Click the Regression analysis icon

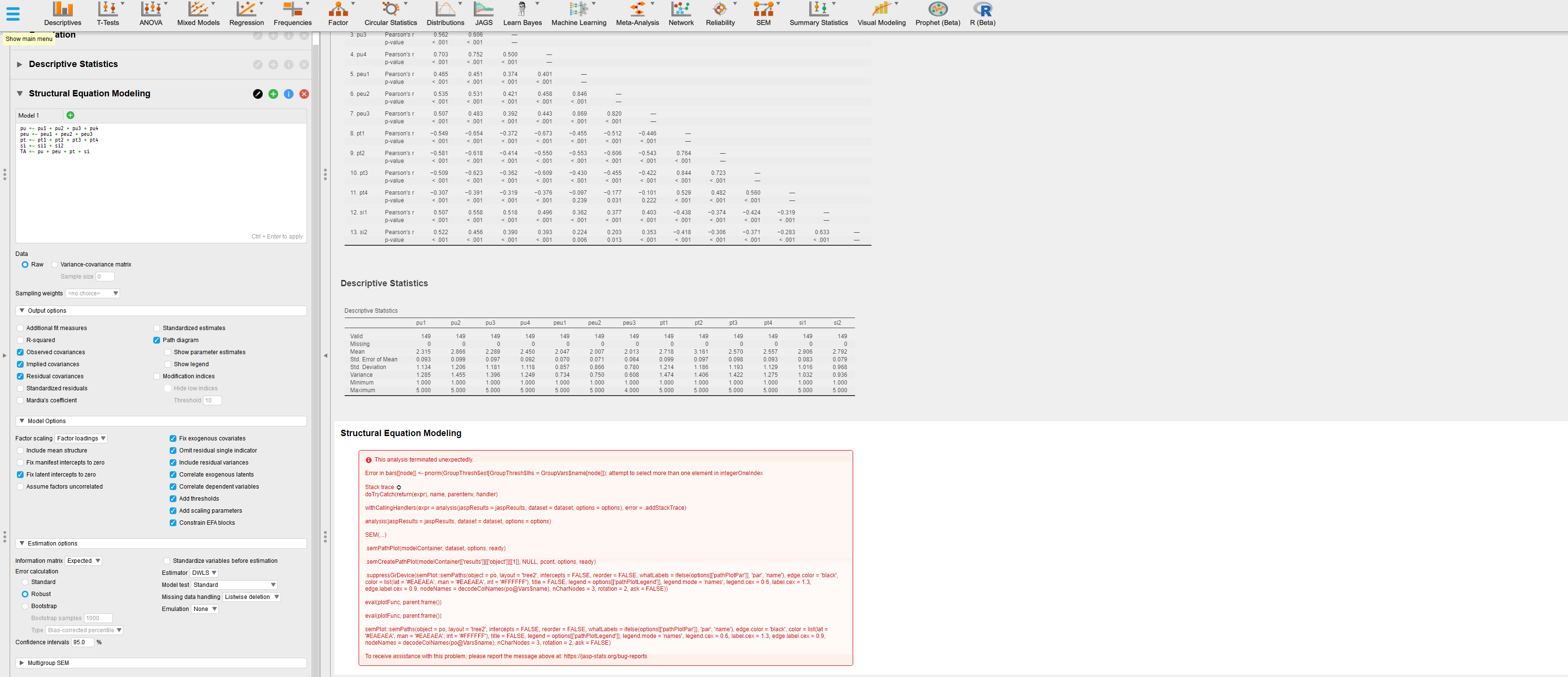coord(246,13)
